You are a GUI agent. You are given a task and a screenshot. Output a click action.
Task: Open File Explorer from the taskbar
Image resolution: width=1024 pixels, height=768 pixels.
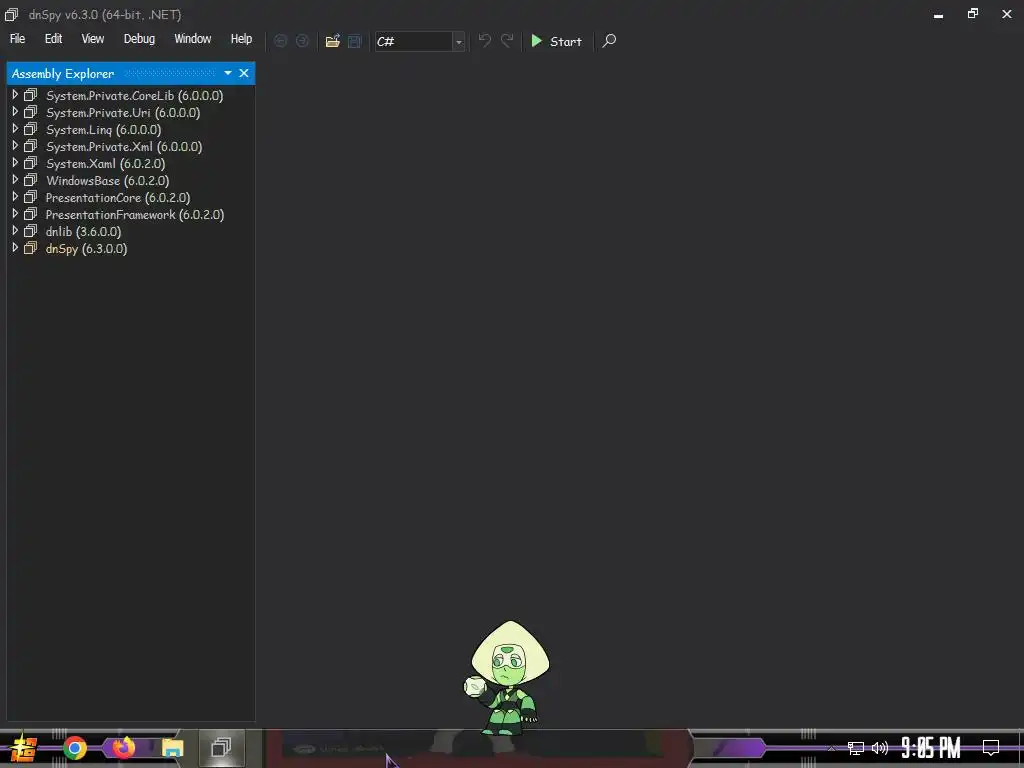tap(172, 748)
